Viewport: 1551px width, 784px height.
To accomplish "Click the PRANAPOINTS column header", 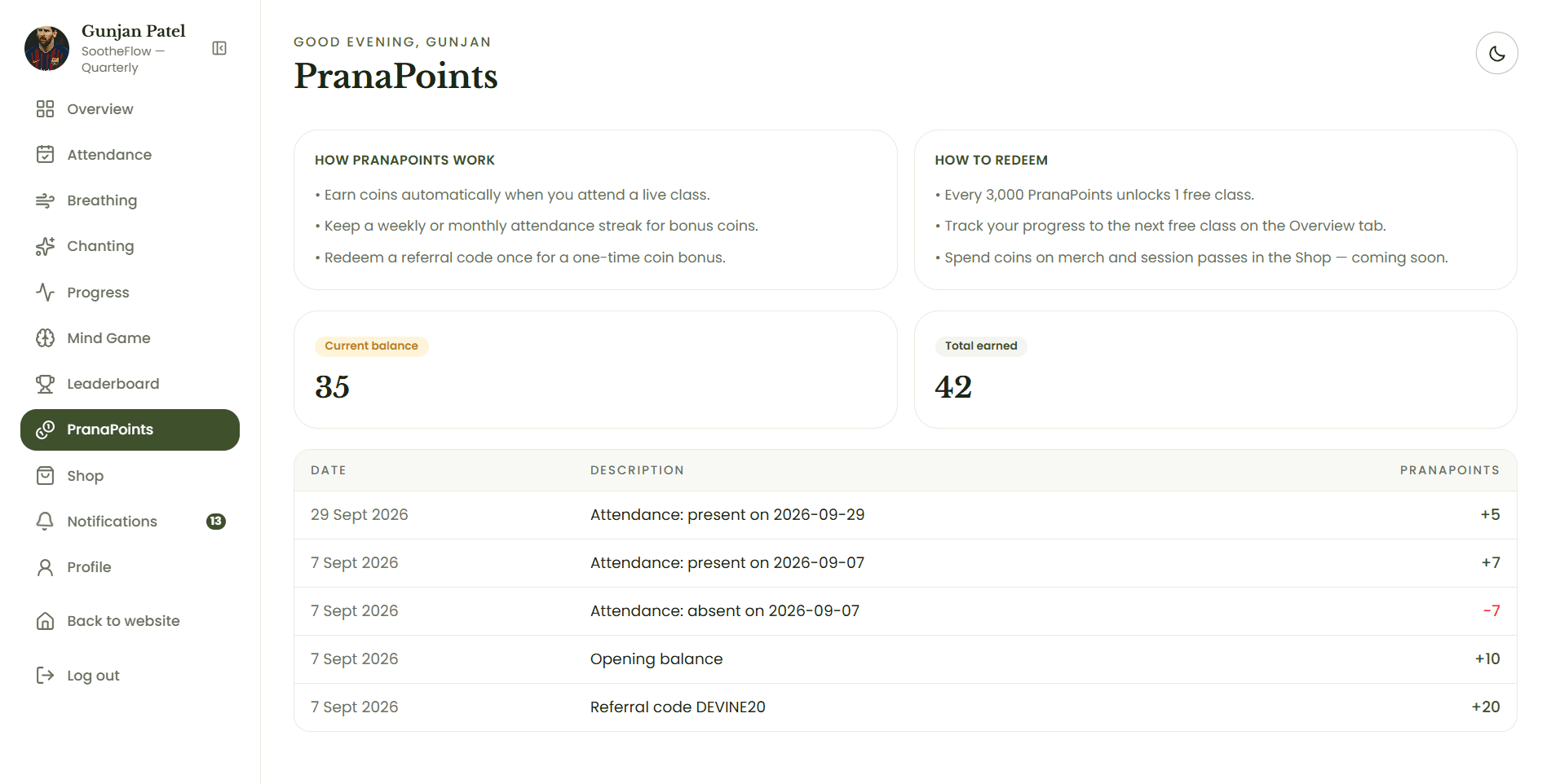I will pyautogui.click(x=1450, y=470).
